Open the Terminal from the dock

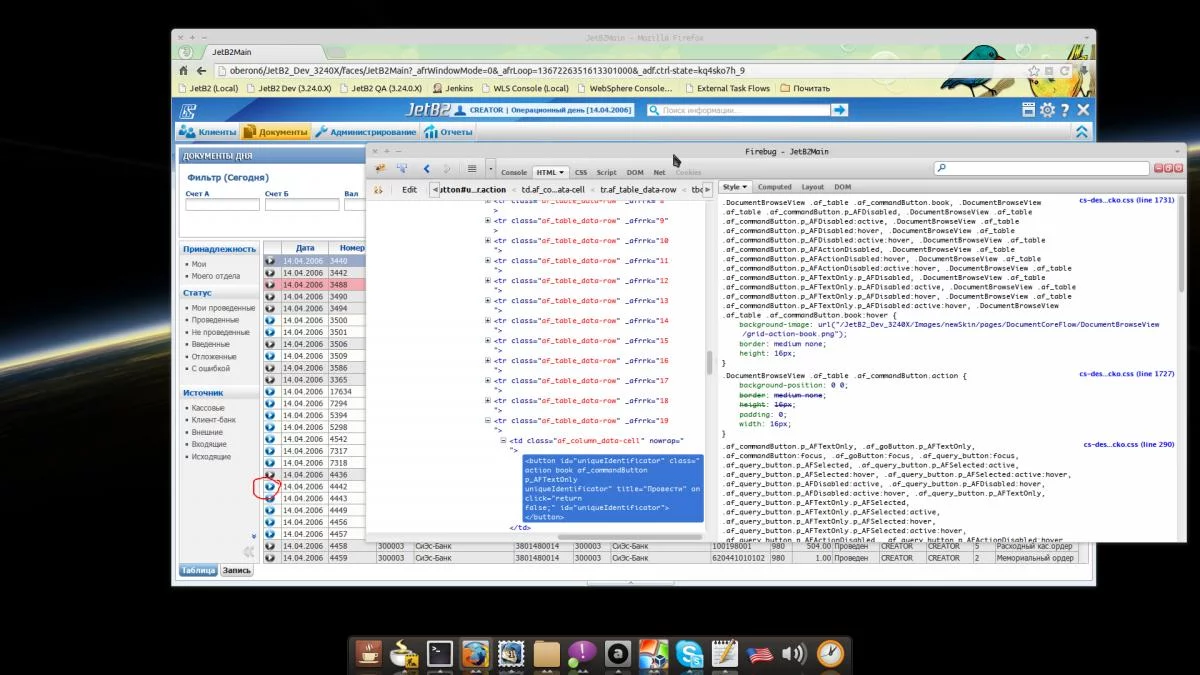click(439, 654)
